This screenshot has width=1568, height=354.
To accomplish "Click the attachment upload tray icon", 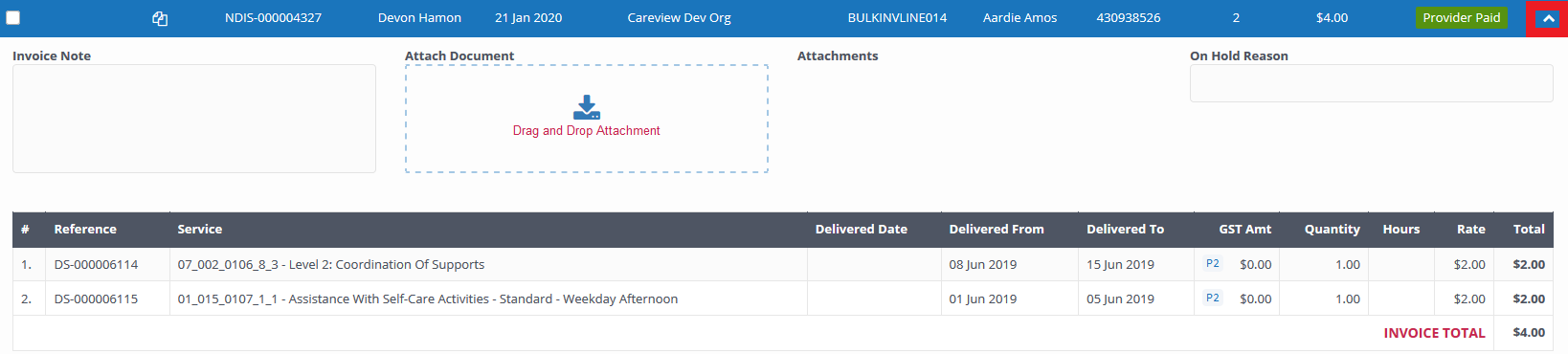I will point(587,107).
